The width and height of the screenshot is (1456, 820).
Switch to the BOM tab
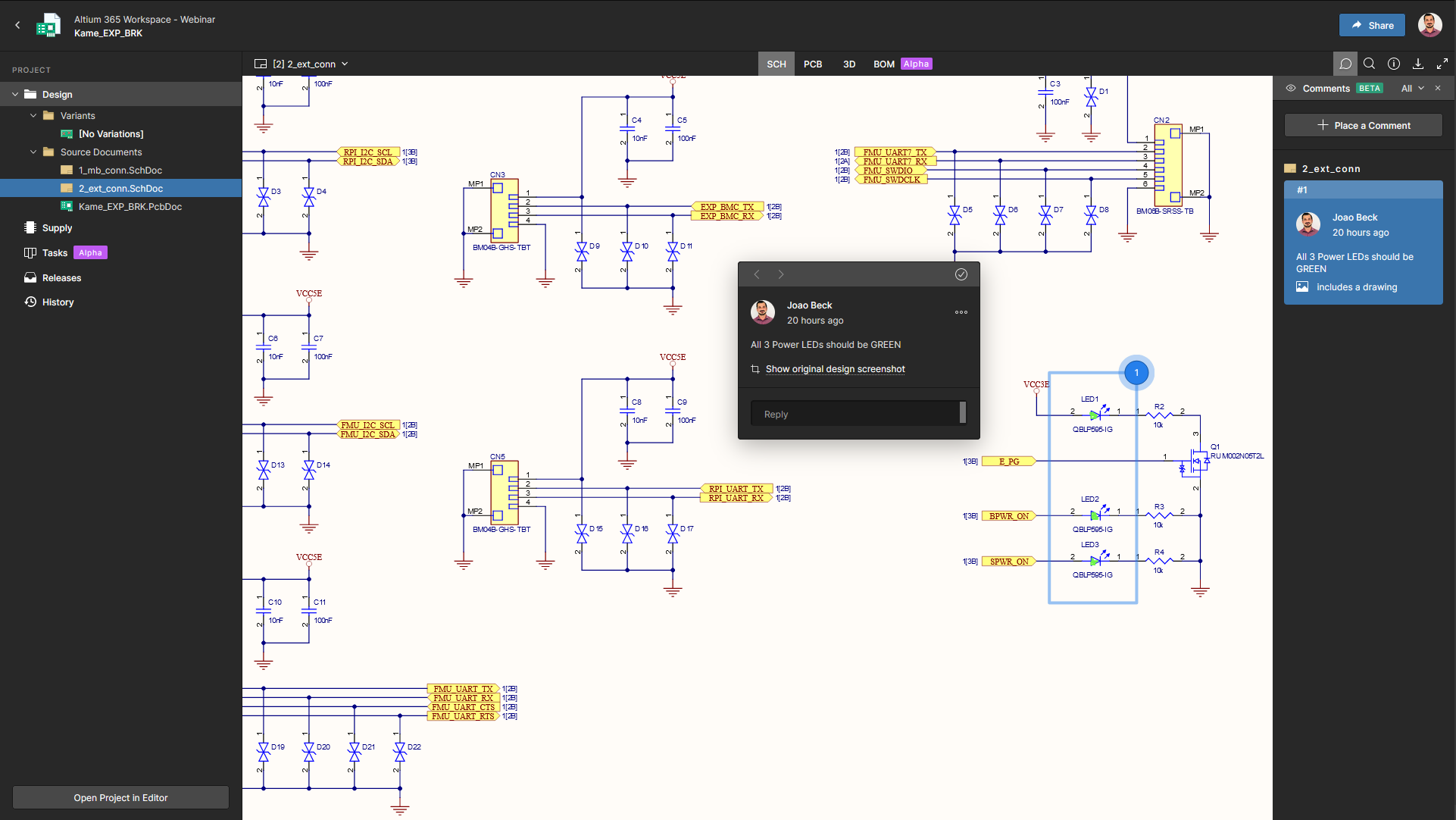point(883,64)
